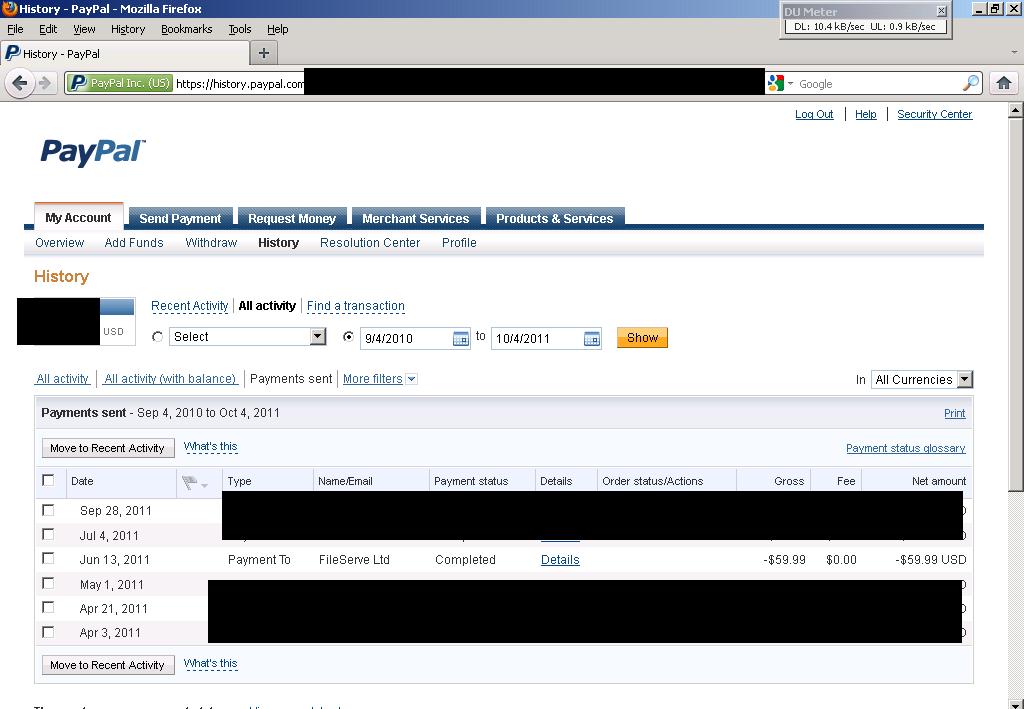
Task: Select the History - PayPal browser tab
Action: (x=126, y=54)
